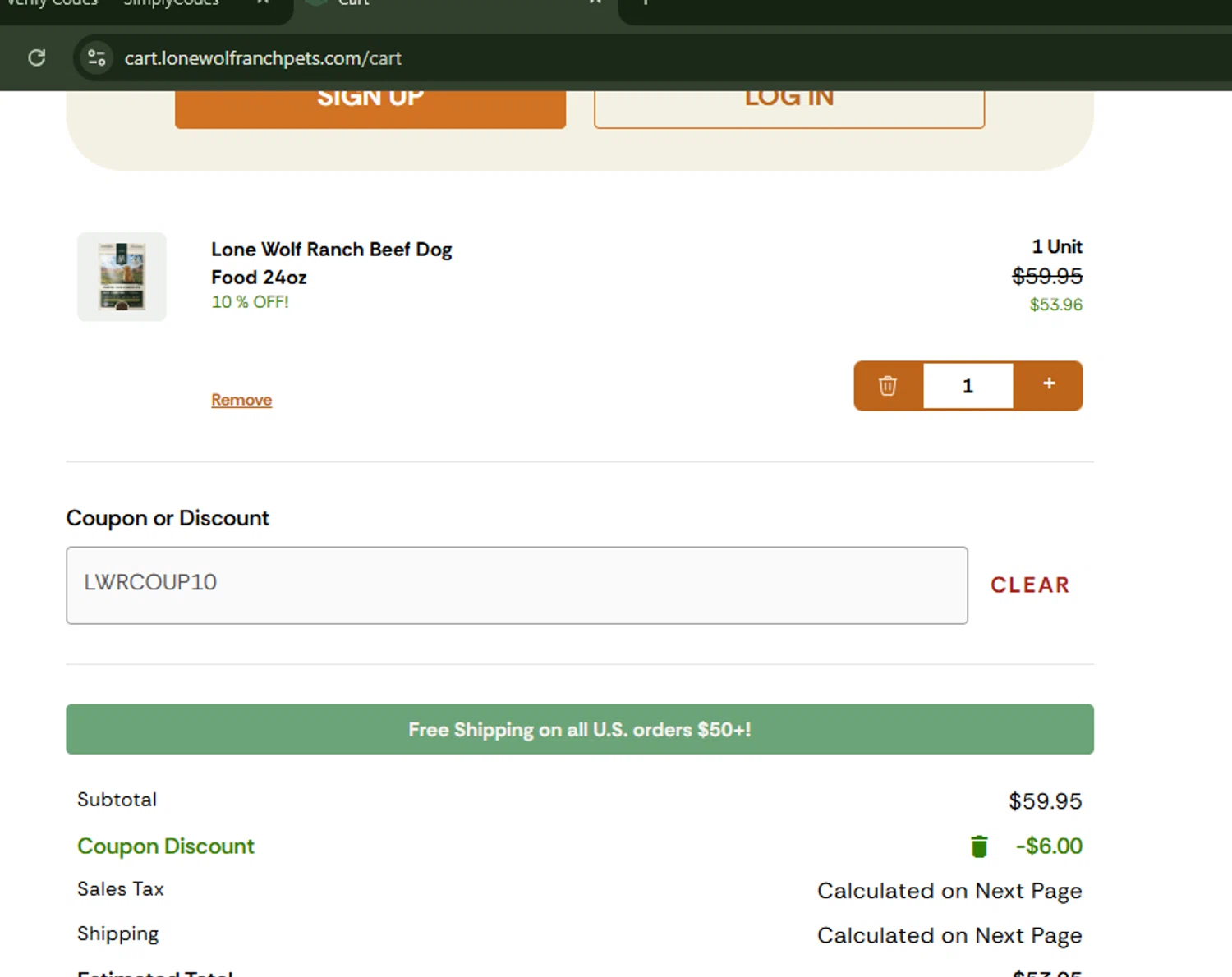This screenshot has height=977, width=1232.
Task: Reload the page with the refresh icon
Action: (x=37, y=57)
